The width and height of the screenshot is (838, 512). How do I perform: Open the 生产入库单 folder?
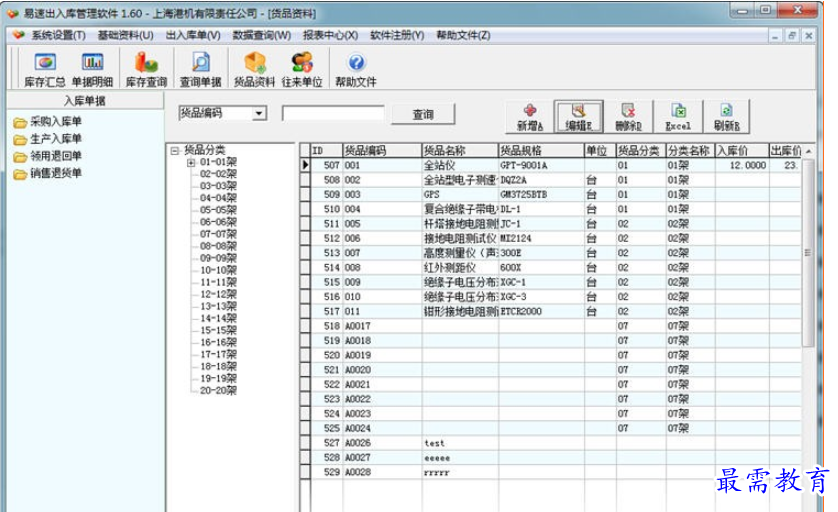pyautogui.click(x=48, y=139)
